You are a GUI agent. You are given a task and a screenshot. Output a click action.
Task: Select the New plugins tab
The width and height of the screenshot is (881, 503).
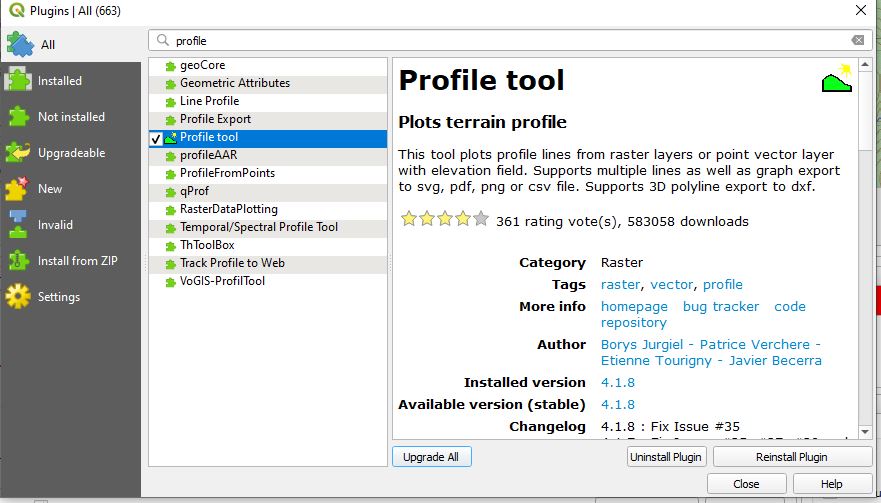pos(70,189)
